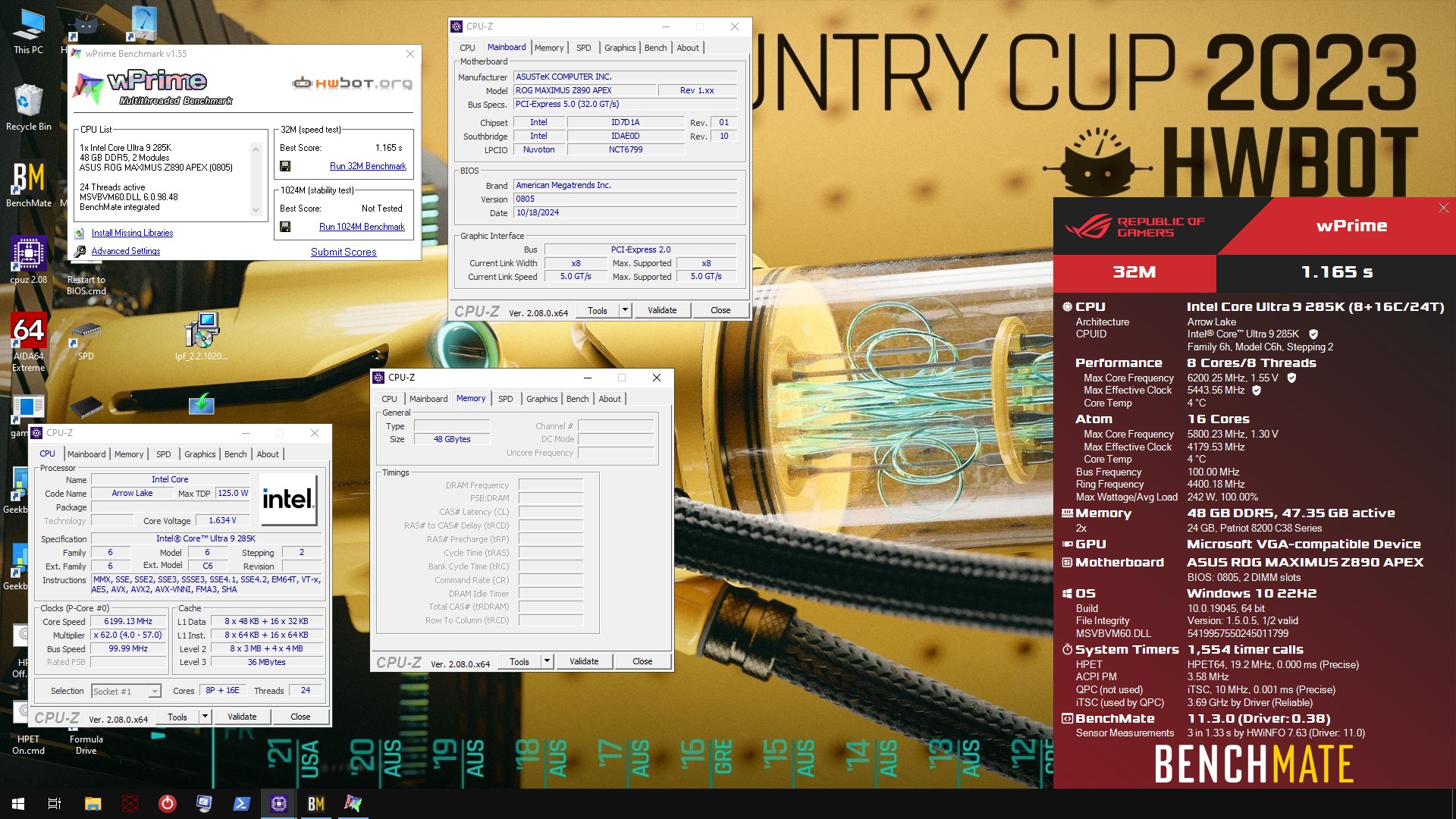Launch the cpuz 2.08 desktop shortcut
Screen dimensions: 1456x819
pos(28,259)
